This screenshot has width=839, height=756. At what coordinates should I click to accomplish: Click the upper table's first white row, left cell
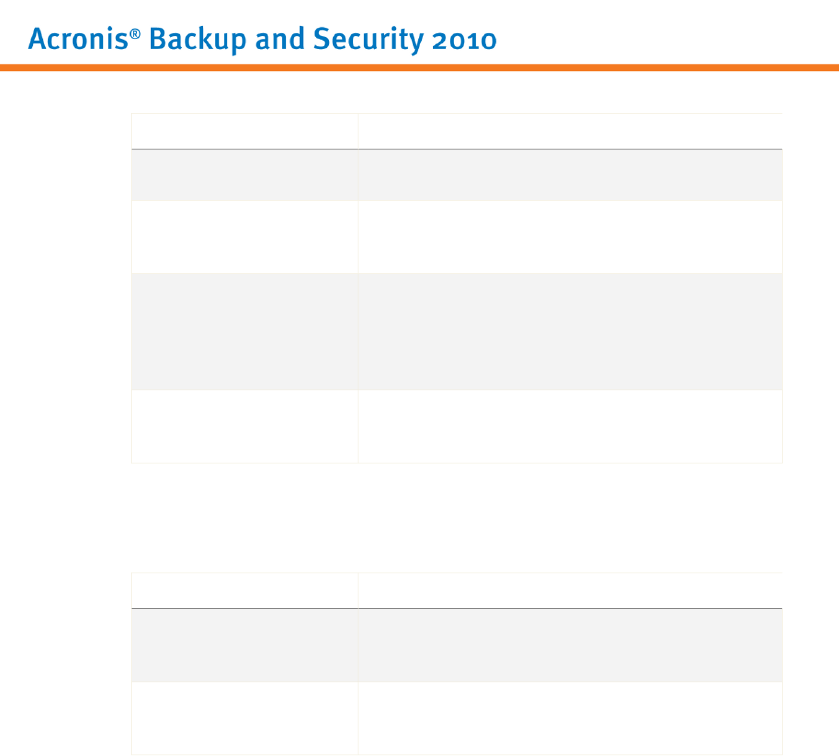coord(244,237)
